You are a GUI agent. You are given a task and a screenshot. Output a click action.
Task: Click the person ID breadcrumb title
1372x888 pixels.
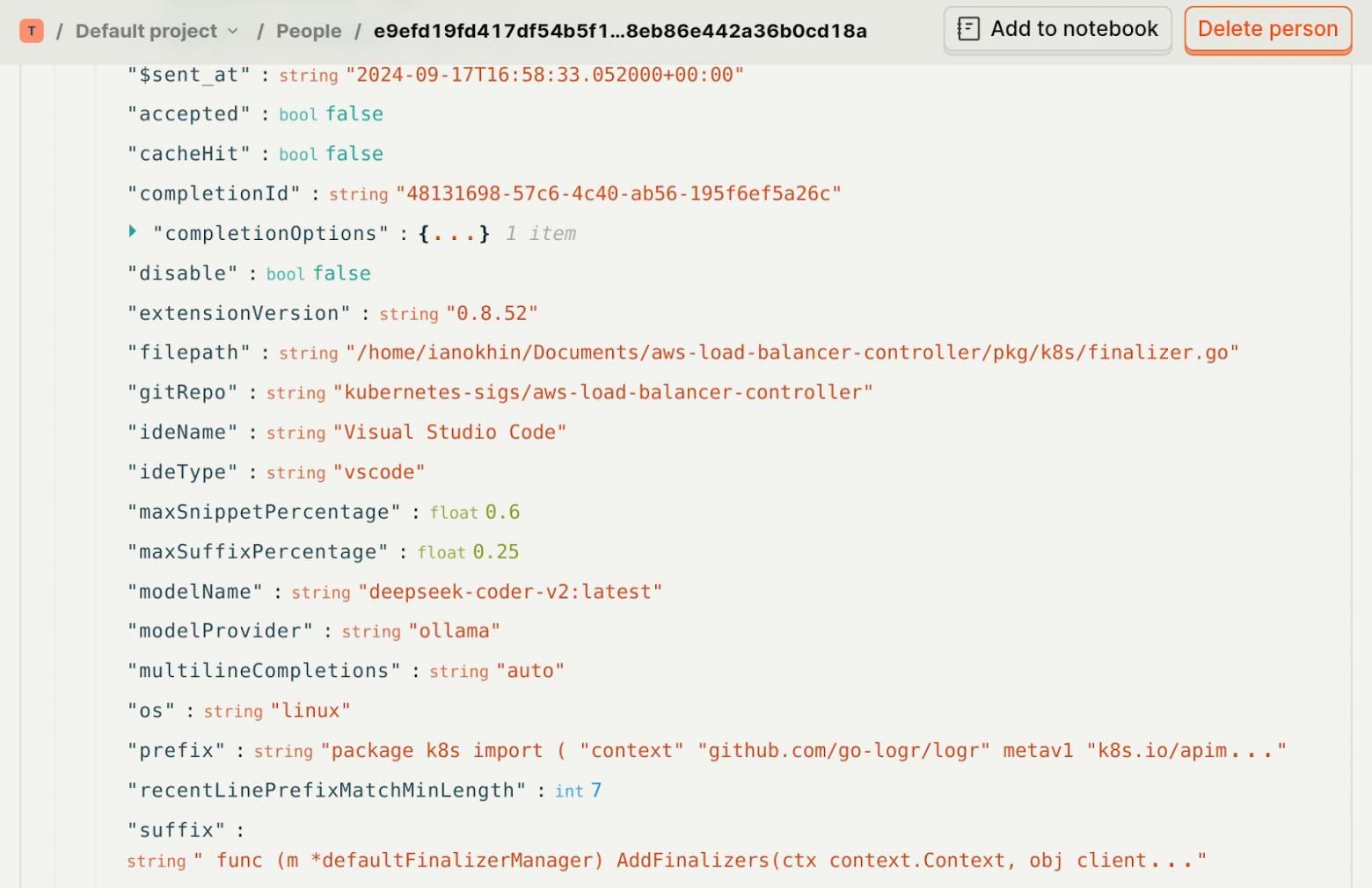620,32
